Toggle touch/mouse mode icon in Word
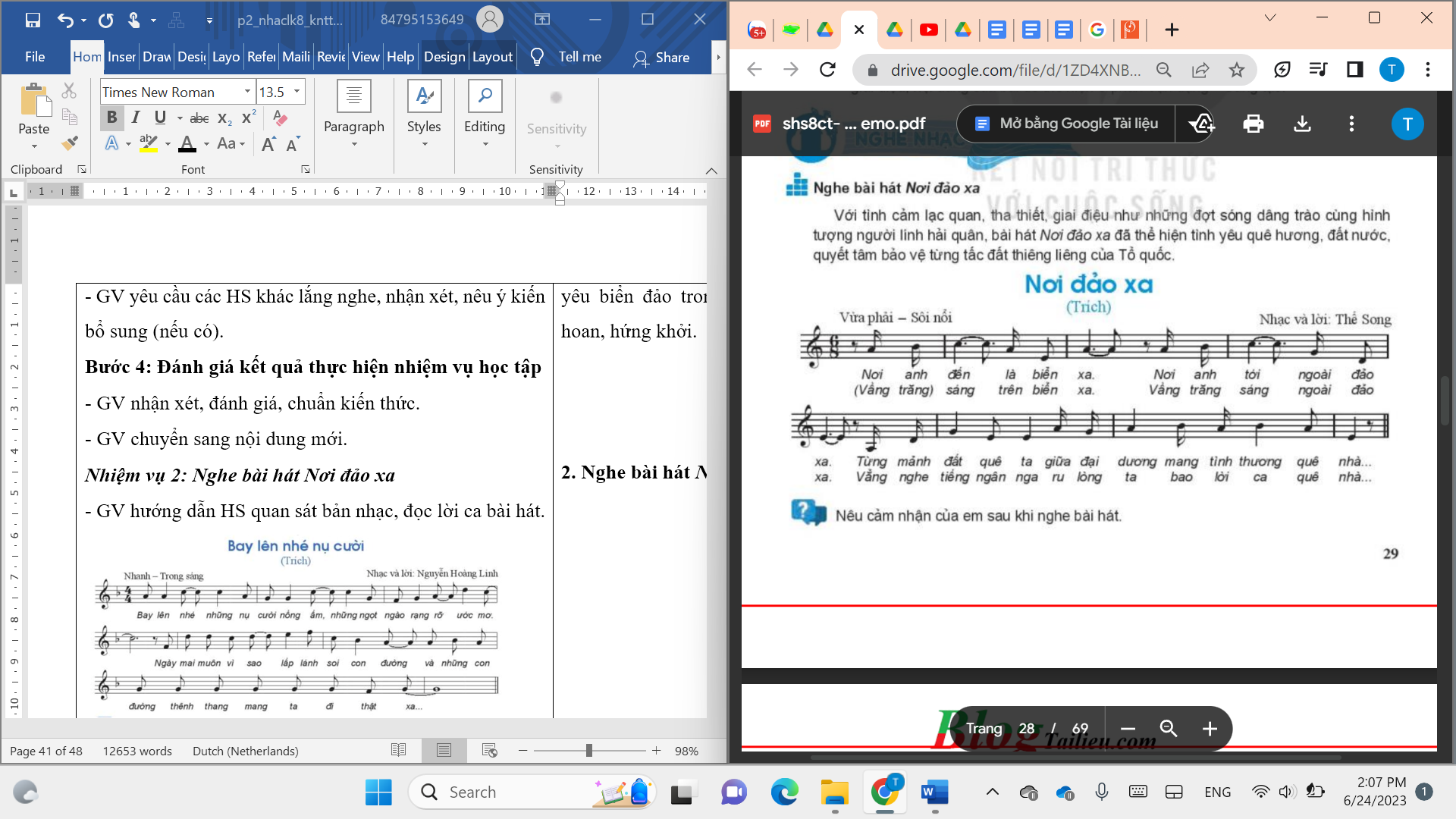1456x819 pixels. coord(134,20)
